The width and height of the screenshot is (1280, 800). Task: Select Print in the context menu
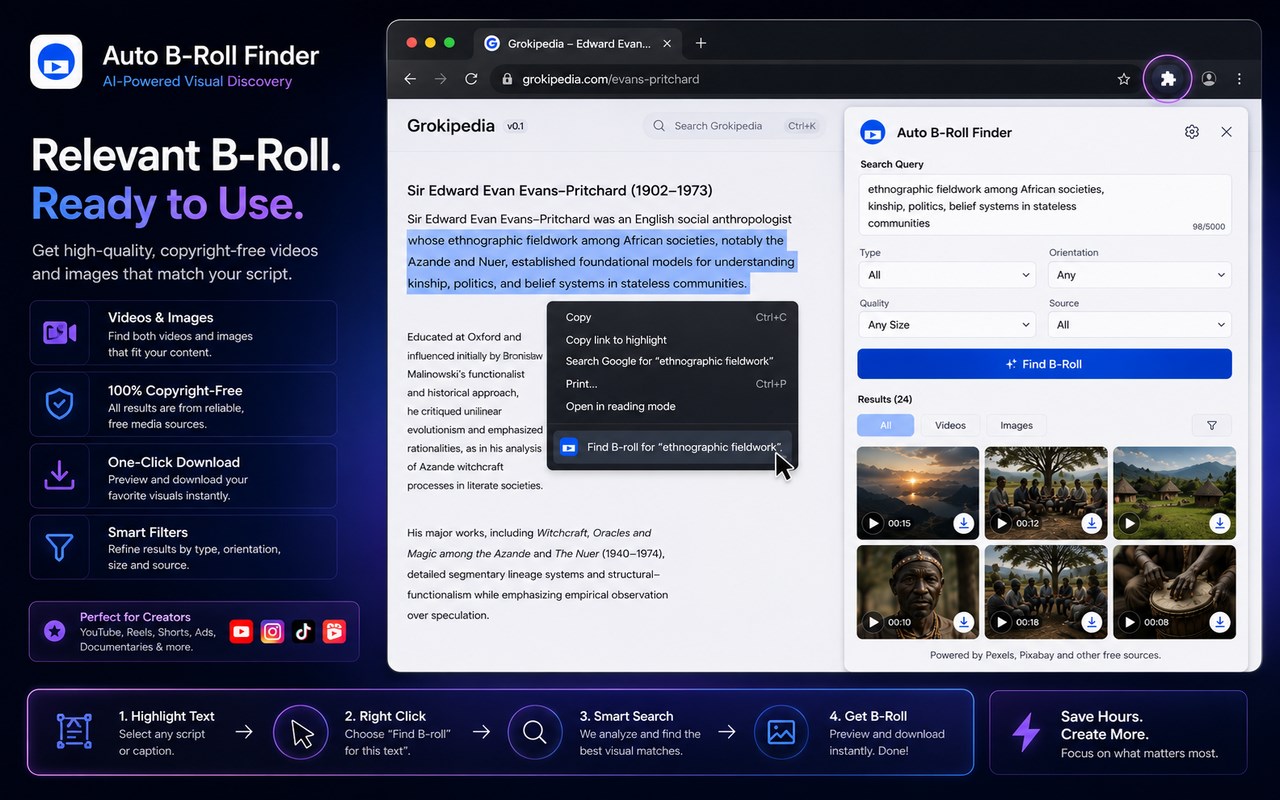tap(672, 384)
